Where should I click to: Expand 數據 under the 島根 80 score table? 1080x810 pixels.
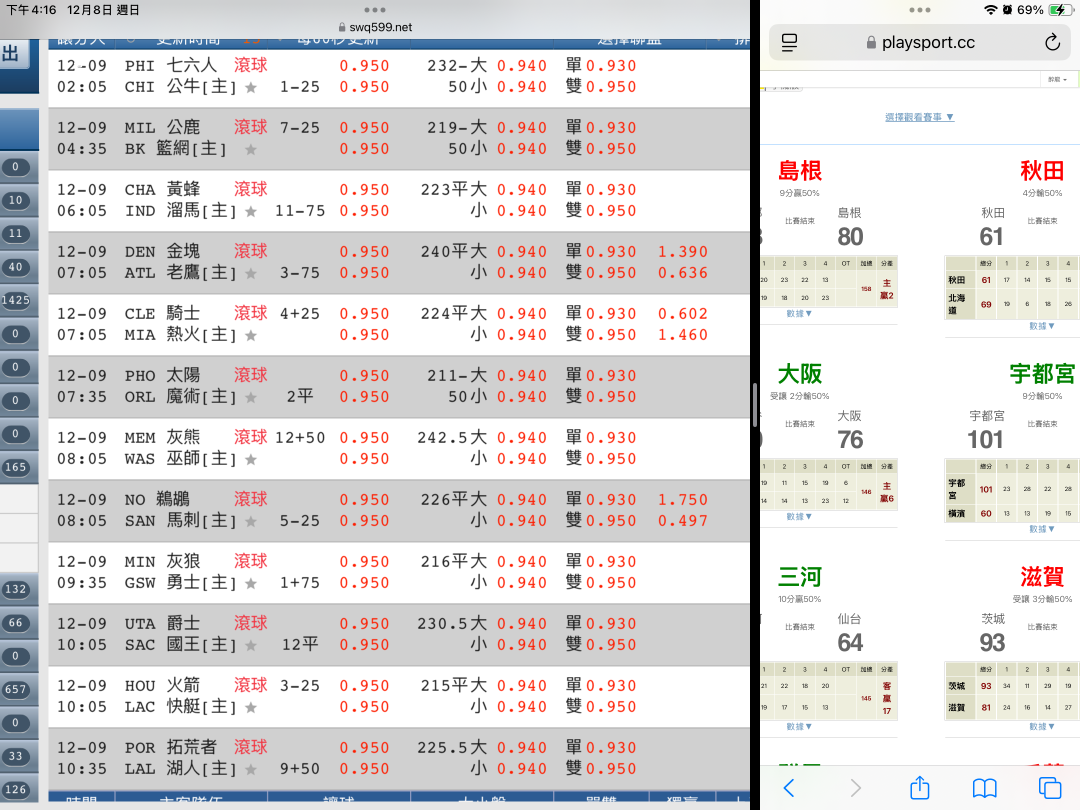tap(799, 313)
